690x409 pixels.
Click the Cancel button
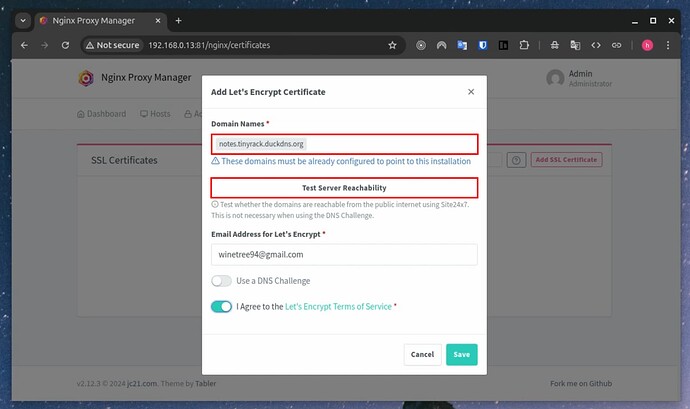[422, 354]
